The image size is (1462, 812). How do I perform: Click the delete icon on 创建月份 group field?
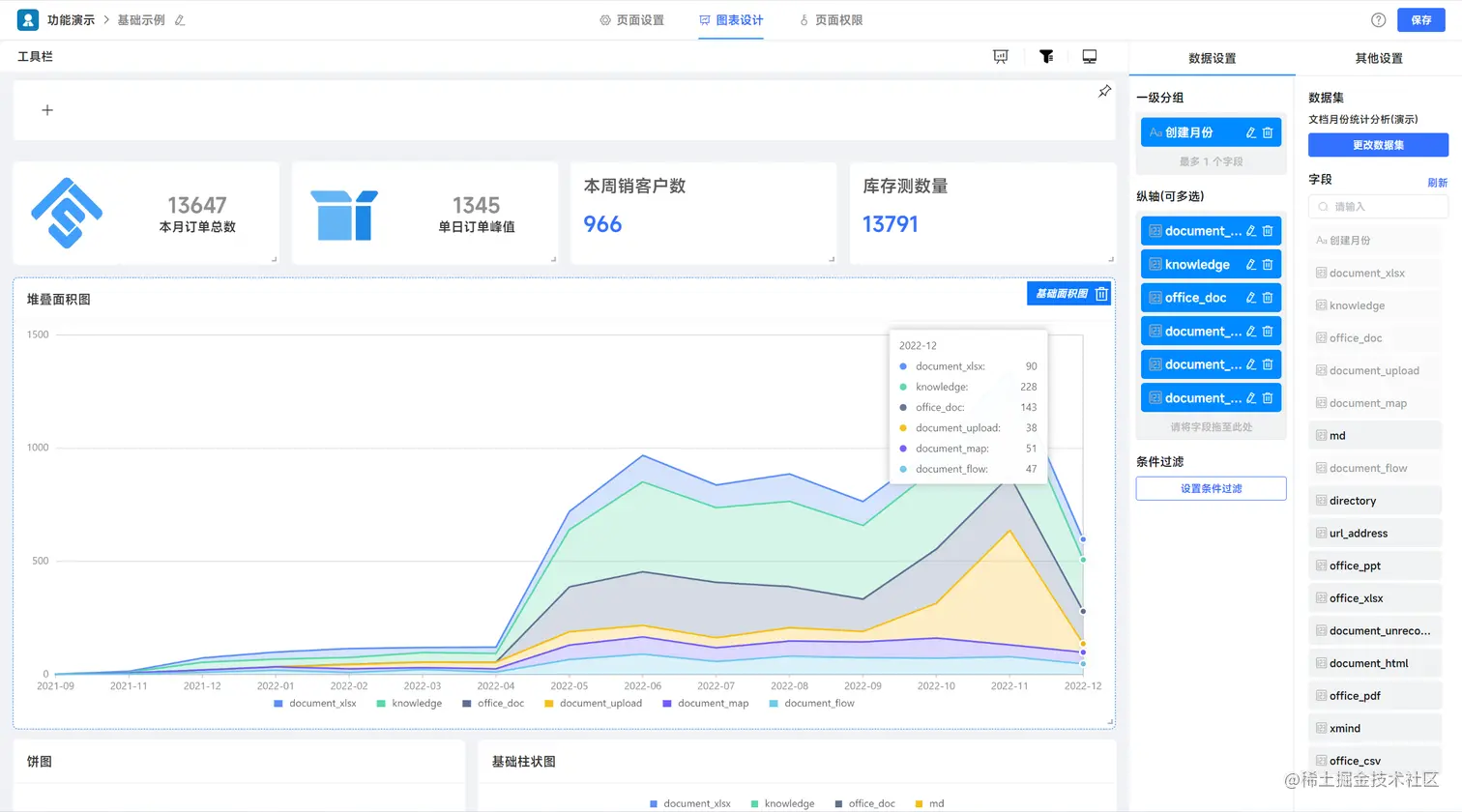[x=1268, y=132]
